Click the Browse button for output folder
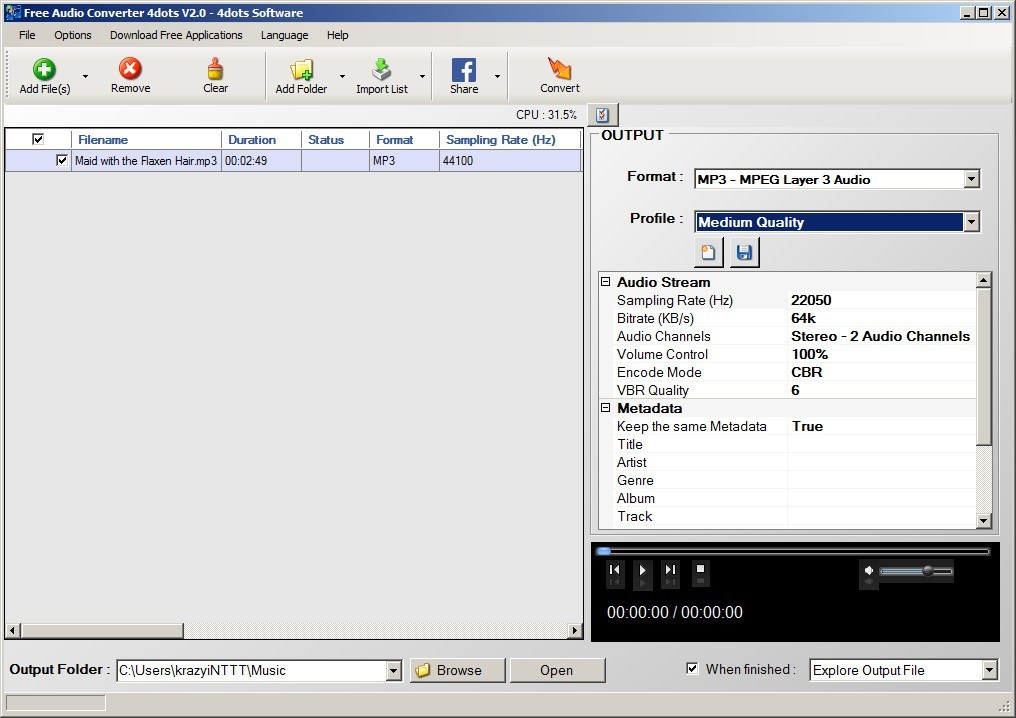 pyautogui.click(x=456, y=670)
